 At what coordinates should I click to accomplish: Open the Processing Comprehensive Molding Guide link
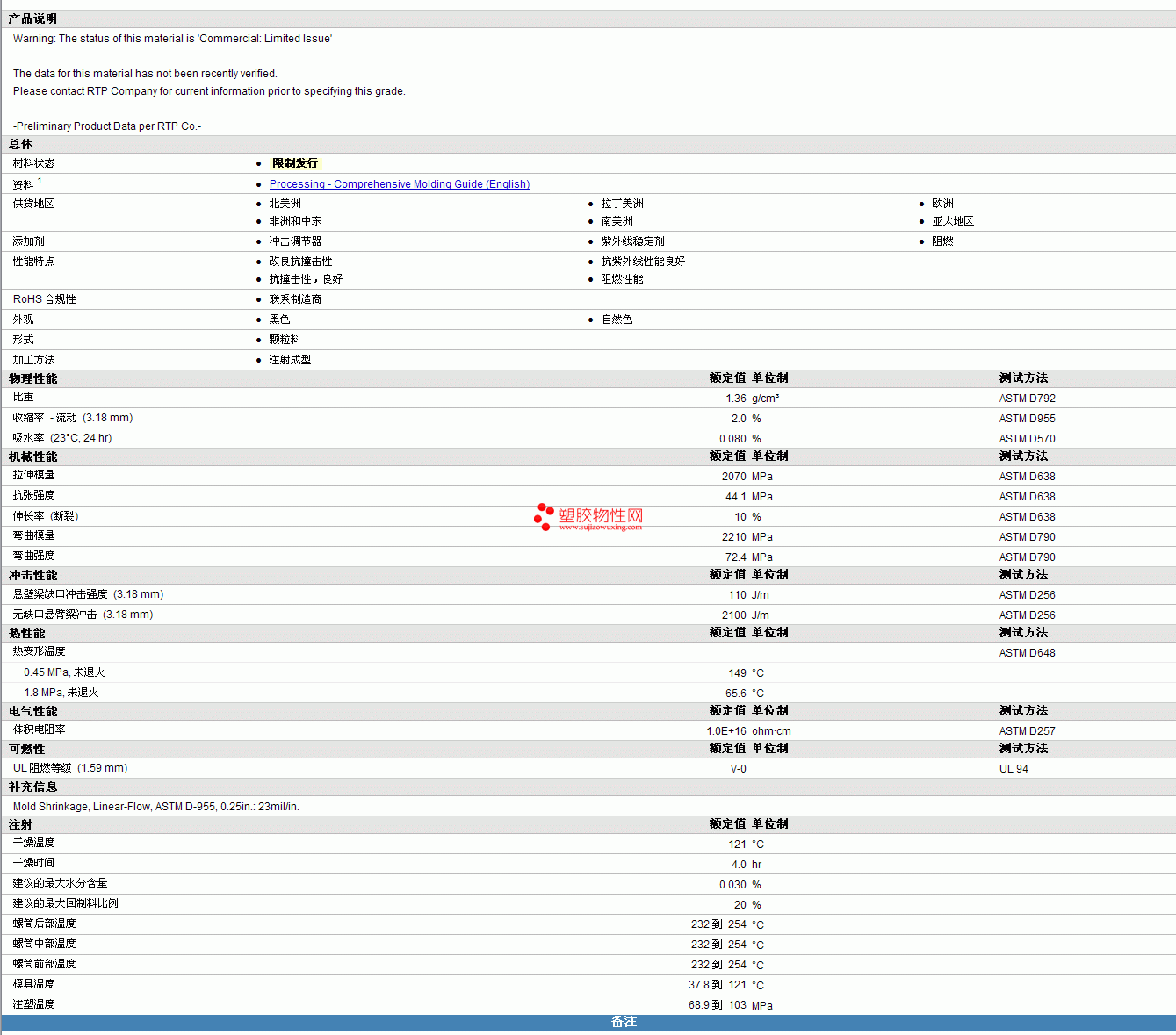[x=399, y=184]
